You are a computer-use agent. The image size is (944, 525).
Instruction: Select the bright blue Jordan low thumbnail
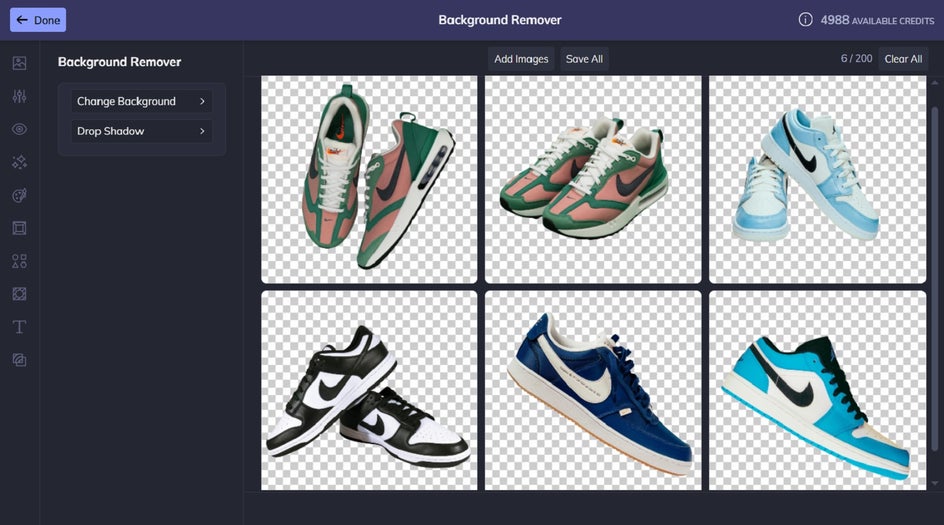click(x=818, y=391)
